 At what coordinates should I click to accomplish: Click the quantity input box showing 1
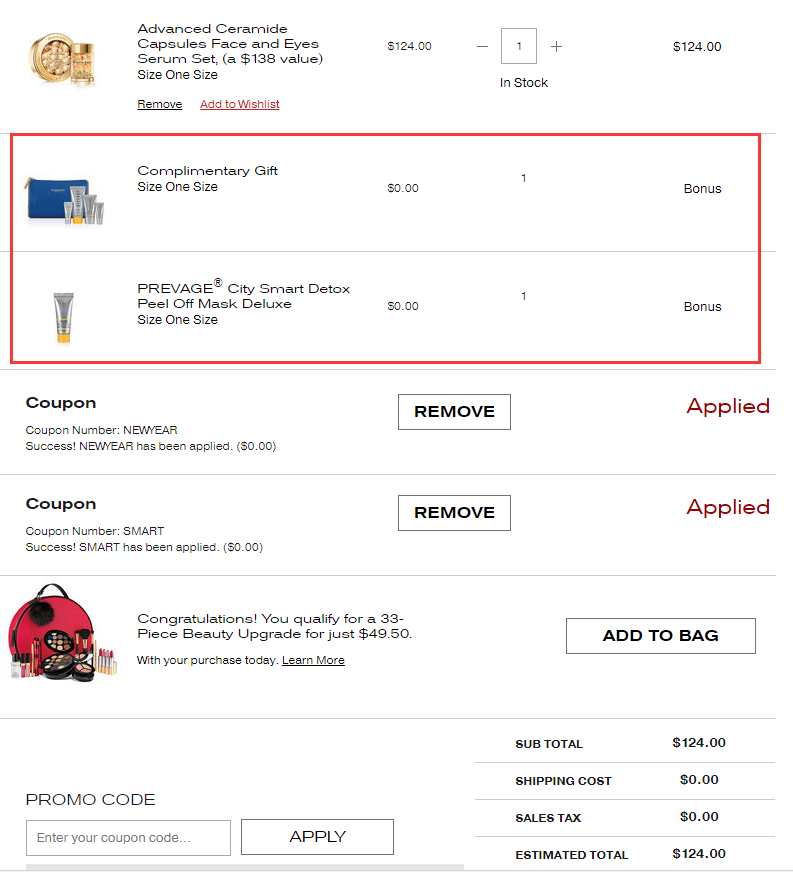pyautogui.click(x=519, y=46)
